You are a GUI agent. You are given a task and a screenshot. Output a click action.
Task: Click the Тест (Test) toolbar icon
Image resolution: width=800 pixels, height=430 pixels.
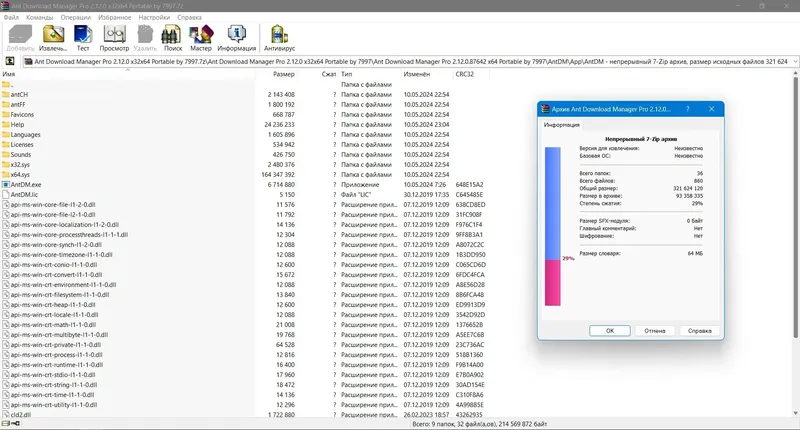[x=83, y=34]
